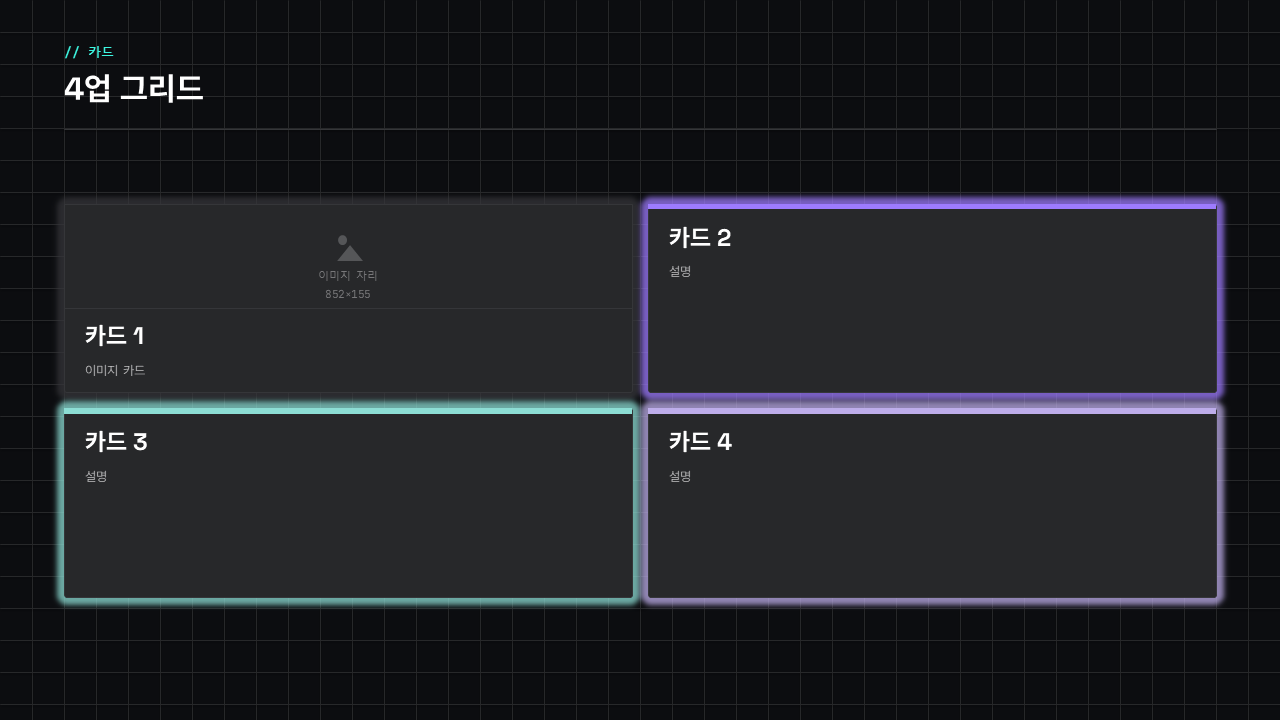The image size is (1280, 720).
Task: Click the 이미지 카드 description text
Action: click(x=115, y=370)
